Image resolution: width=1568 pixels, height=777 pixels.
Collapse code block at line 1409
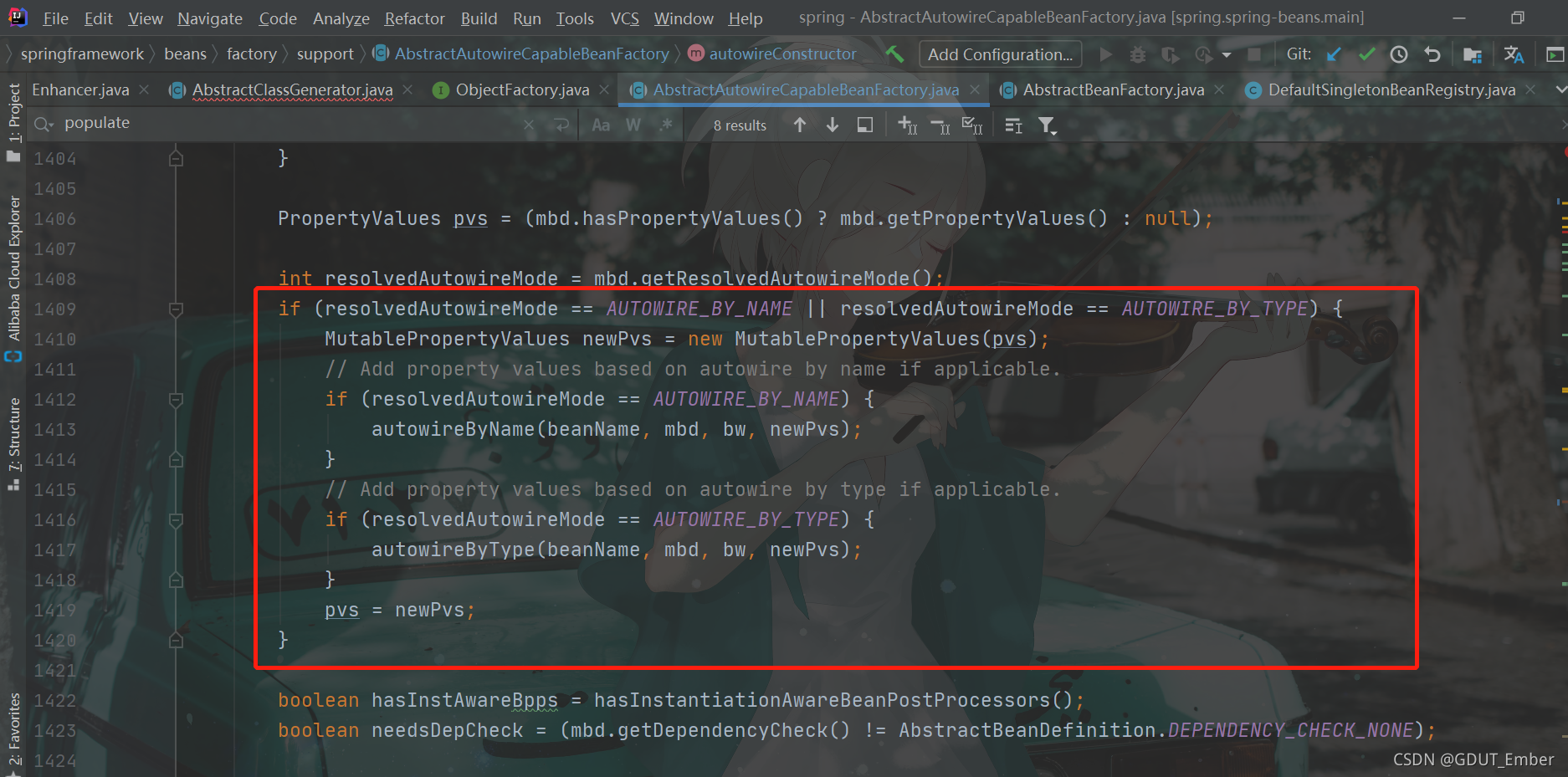[x=176, y=309]
